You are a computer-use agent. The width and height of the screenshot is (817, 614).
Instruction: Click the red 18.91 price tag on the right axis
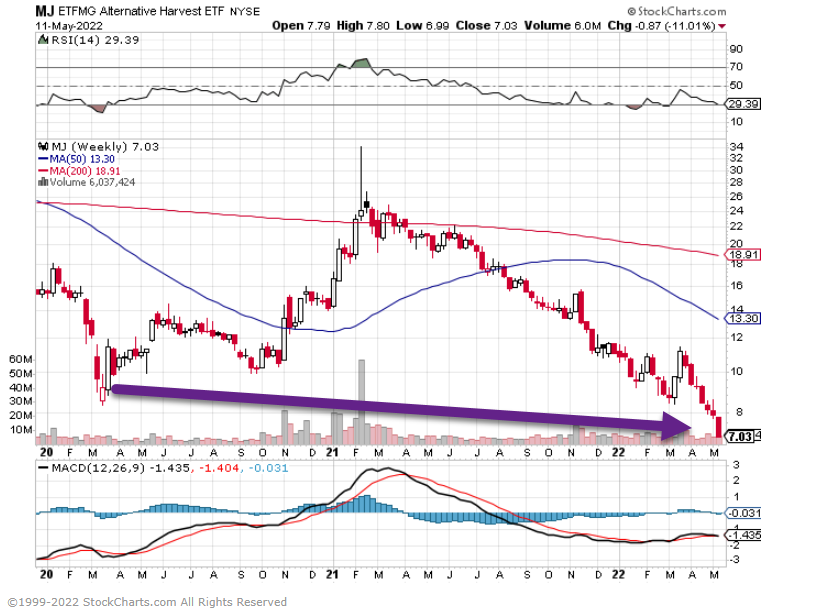pyautogui.click(x=743, y=255)
